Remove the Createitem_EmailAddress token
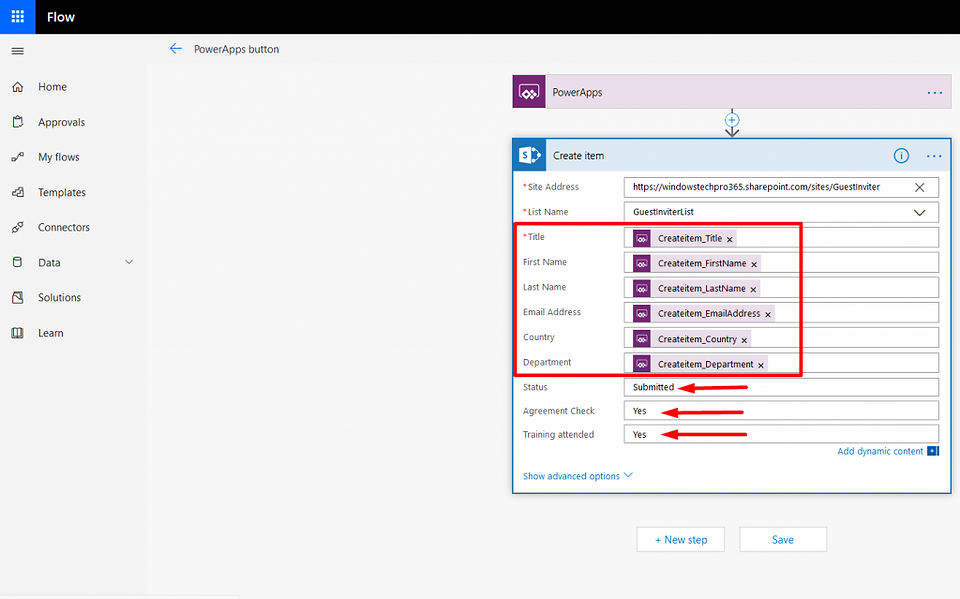Viewport: 960px width, 599px height. [768, 315]
